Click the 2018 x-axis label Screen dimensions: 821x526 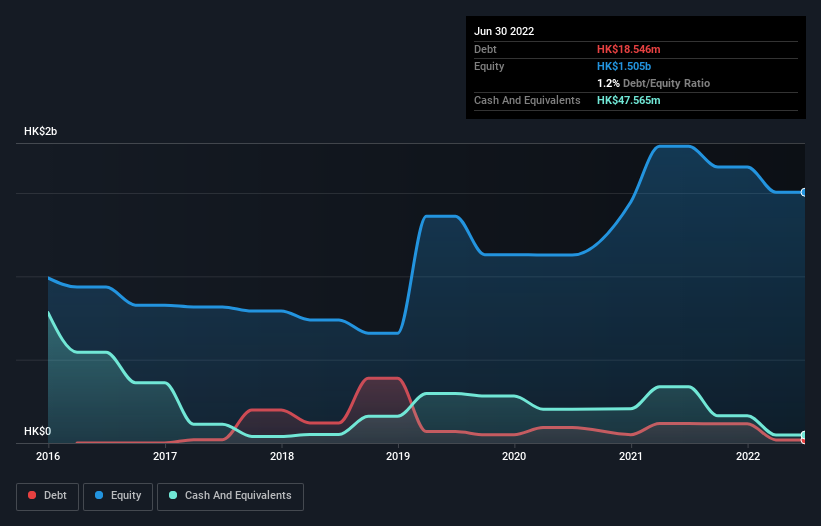pyautogui.click(x=282, y=456)
